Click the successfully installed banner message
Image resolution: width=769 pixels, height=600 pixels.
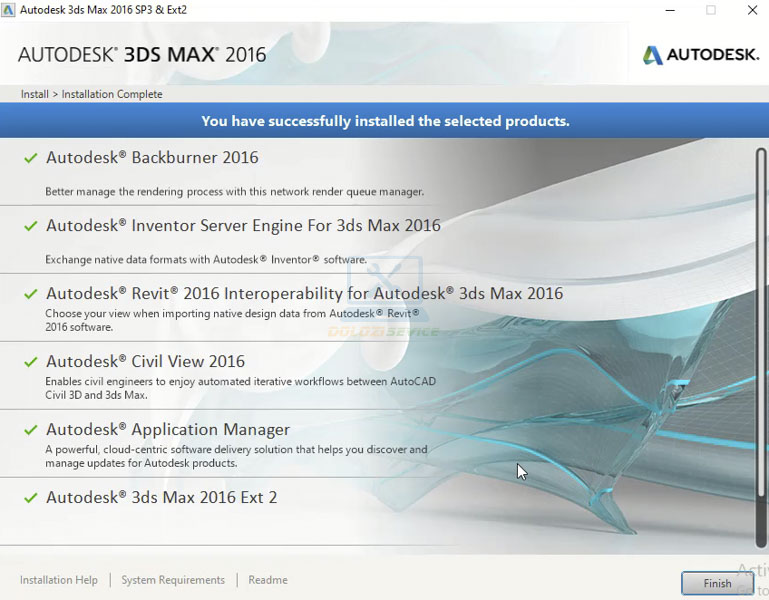coord(385,121)
